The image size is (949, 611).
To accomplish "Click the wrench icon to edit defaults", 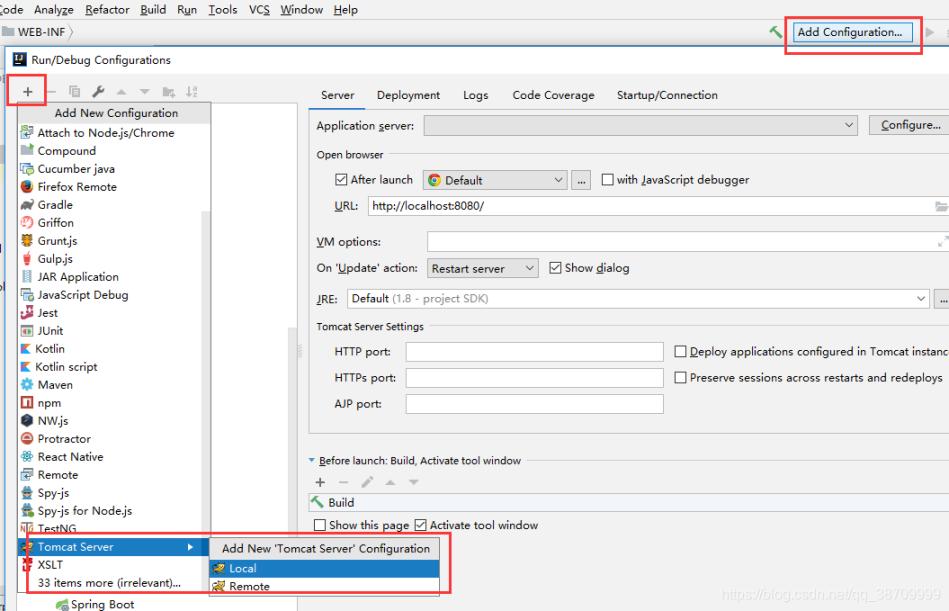I will pyautogui.click(x=99, y=92).
